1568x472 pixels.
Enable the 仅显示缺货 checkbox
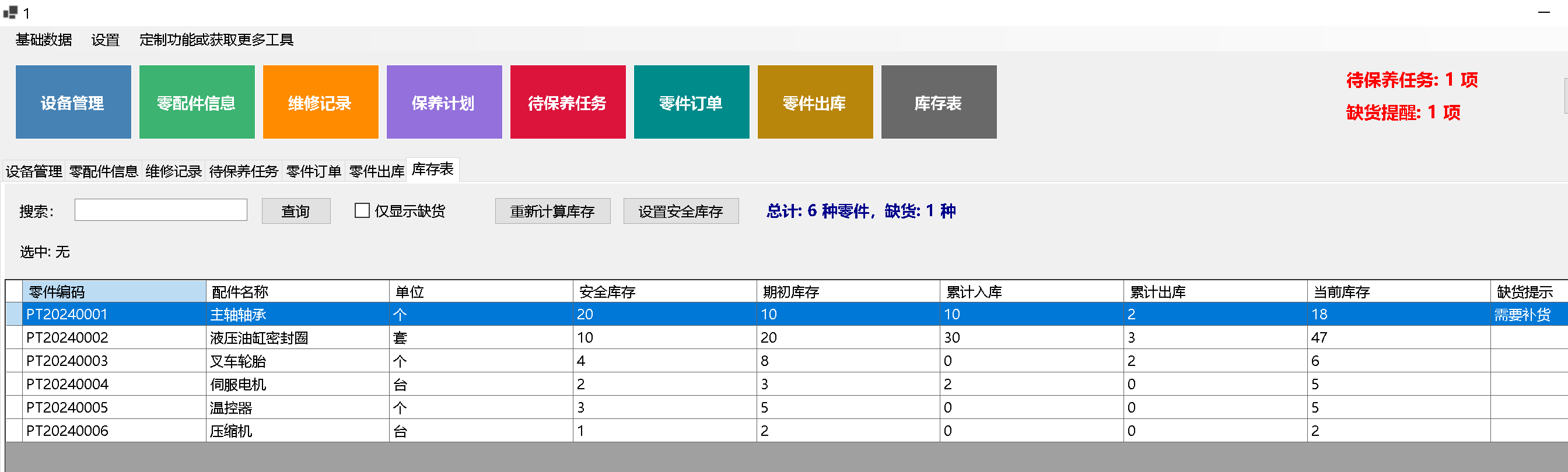(362, 210)
